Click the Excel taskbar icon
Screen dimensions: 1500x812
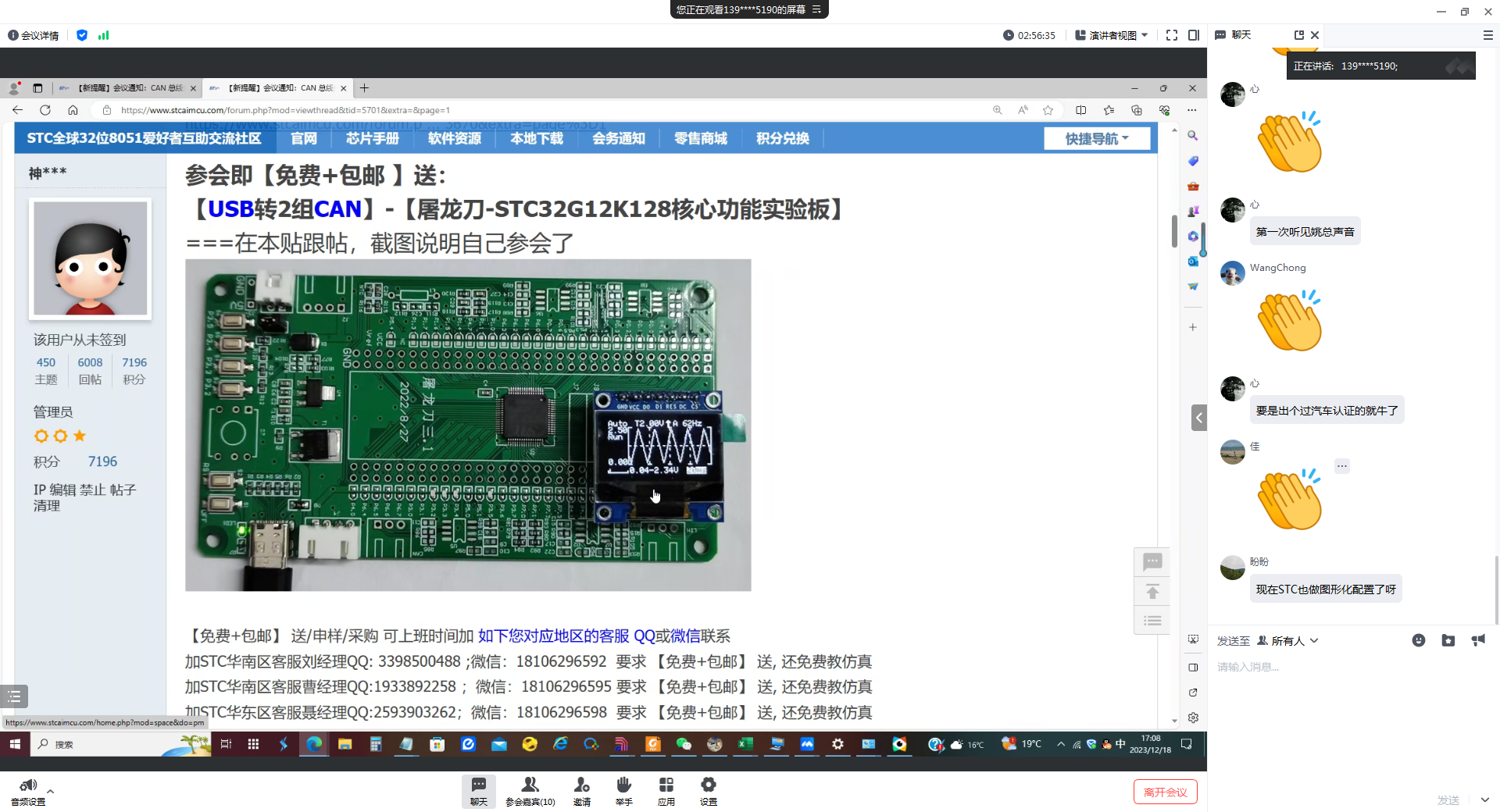745,744
